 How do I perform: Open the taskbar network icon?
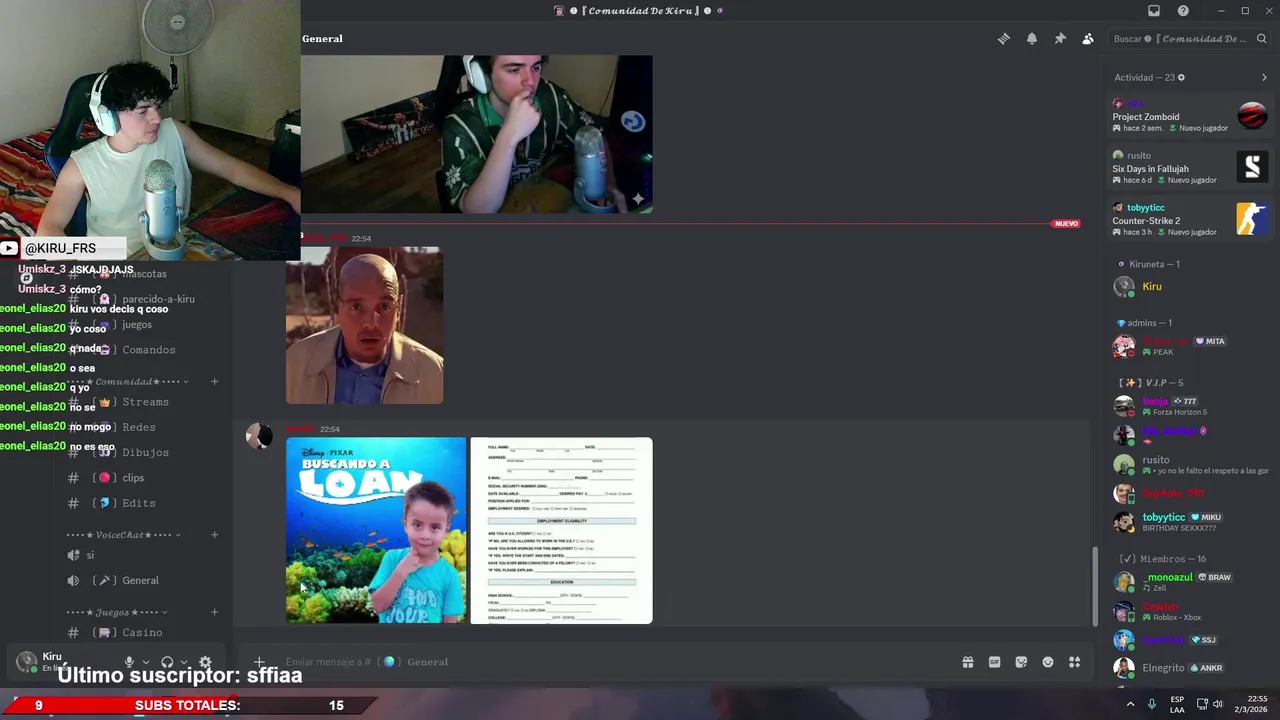click(1202, 704)
